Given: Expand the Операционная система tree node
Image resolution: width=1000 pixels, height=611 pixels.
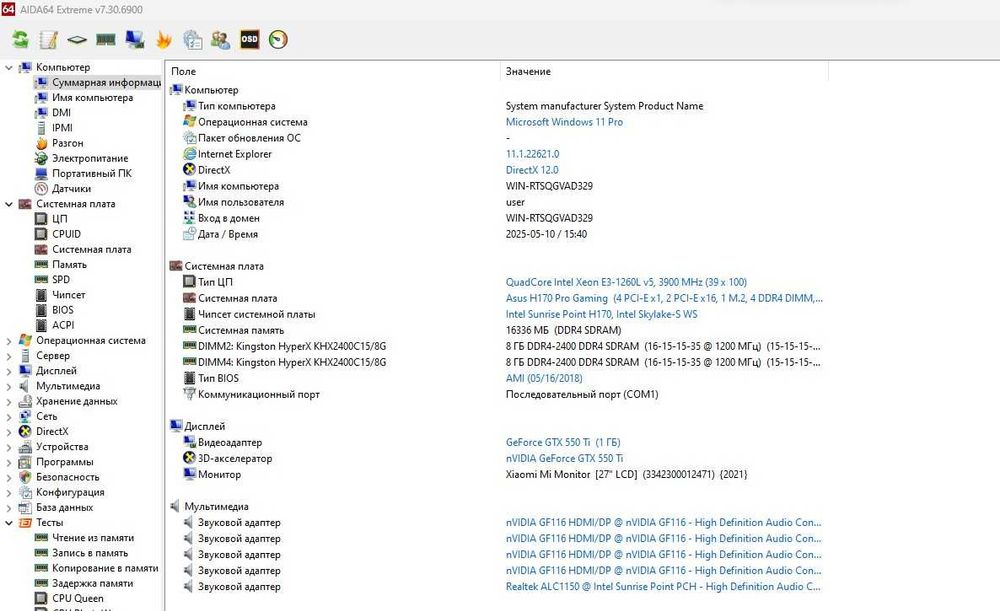Looking at the screenshot, I should 9,341.
